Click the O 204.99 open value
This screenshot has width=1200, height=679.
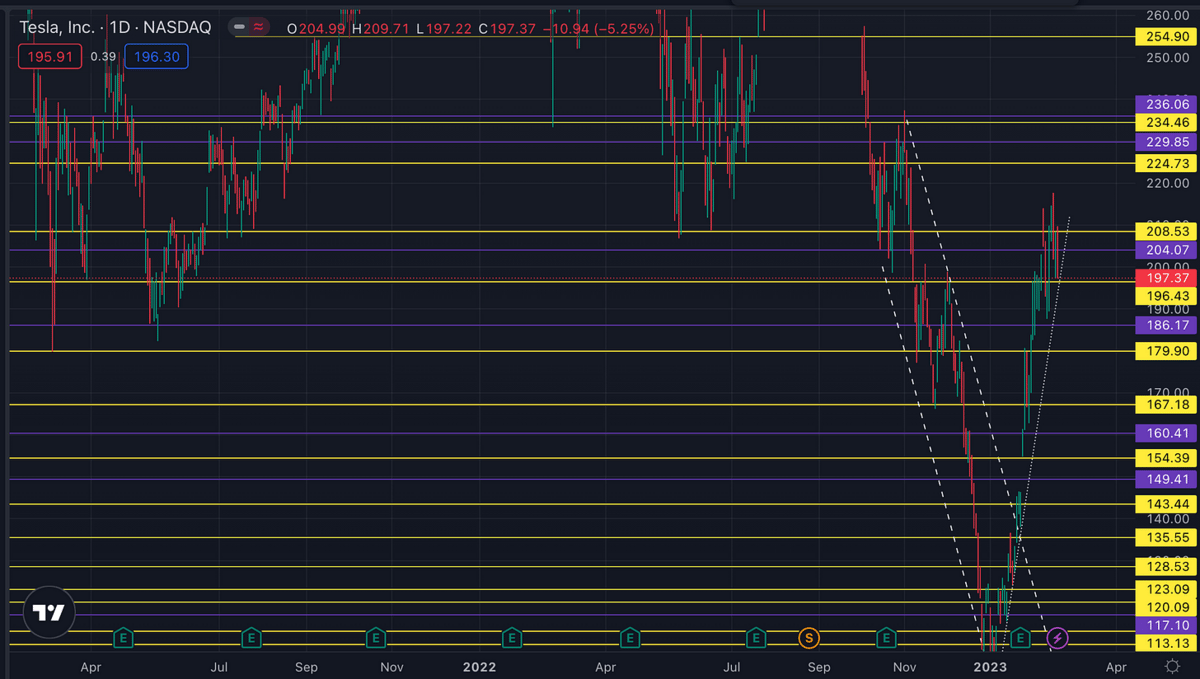[316, 28]
